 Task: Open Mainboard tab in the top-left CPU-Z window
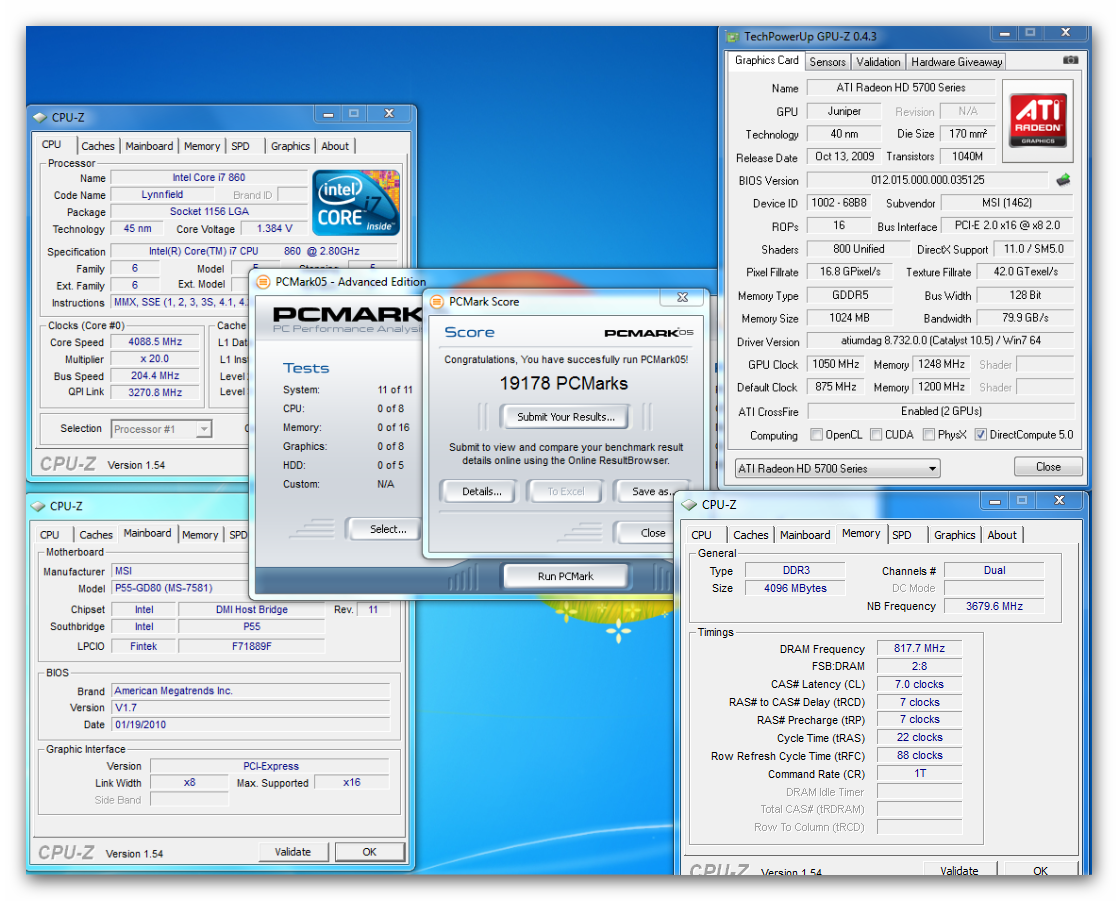point(149,146)
